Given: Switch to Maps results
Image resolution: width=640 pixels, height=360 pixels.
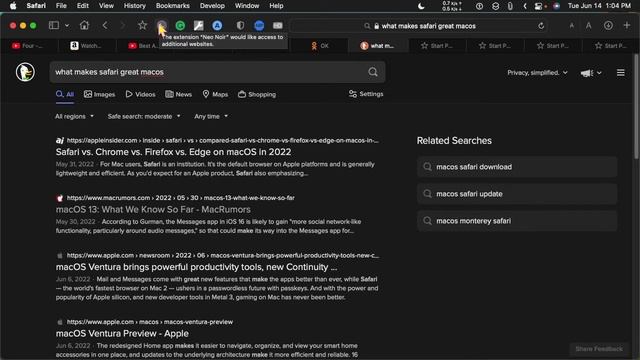Looking at the screenshot, I should coord(215,94).
